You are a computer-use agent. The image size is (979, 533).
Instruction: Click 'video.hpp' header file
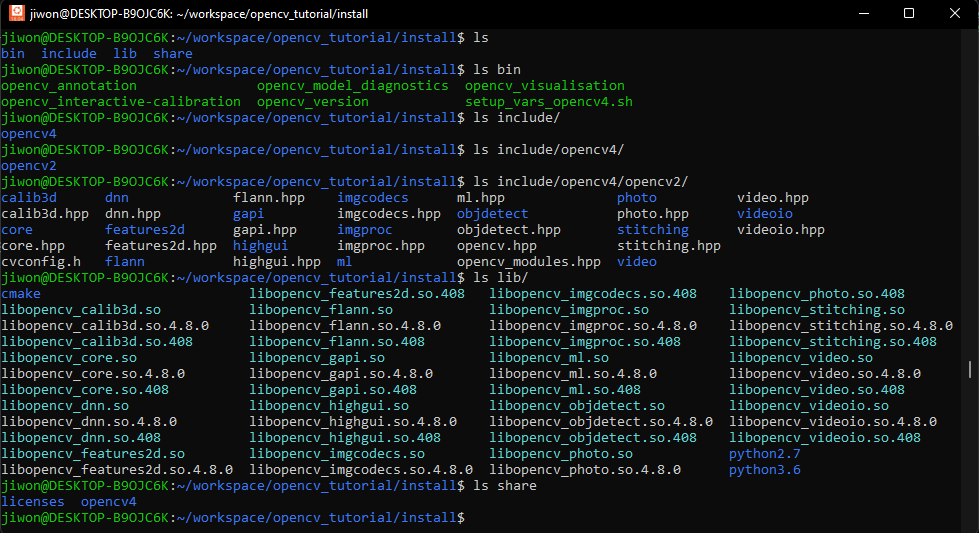click(773, 198)
